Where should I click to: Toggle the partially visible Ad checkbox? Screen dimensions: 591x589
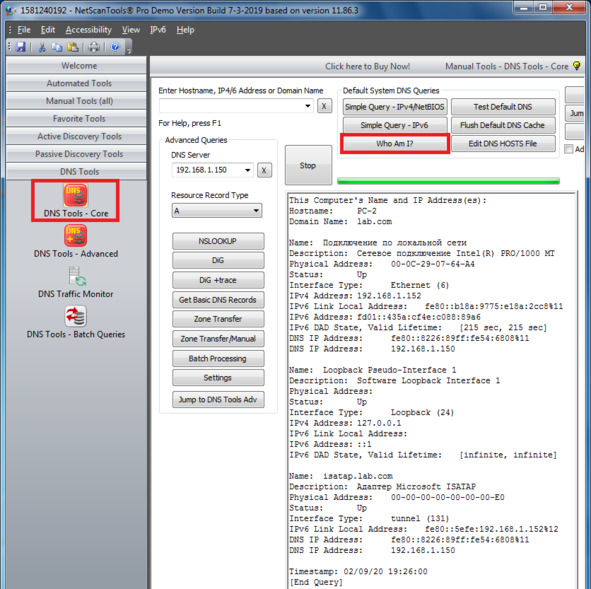[568, 149]
